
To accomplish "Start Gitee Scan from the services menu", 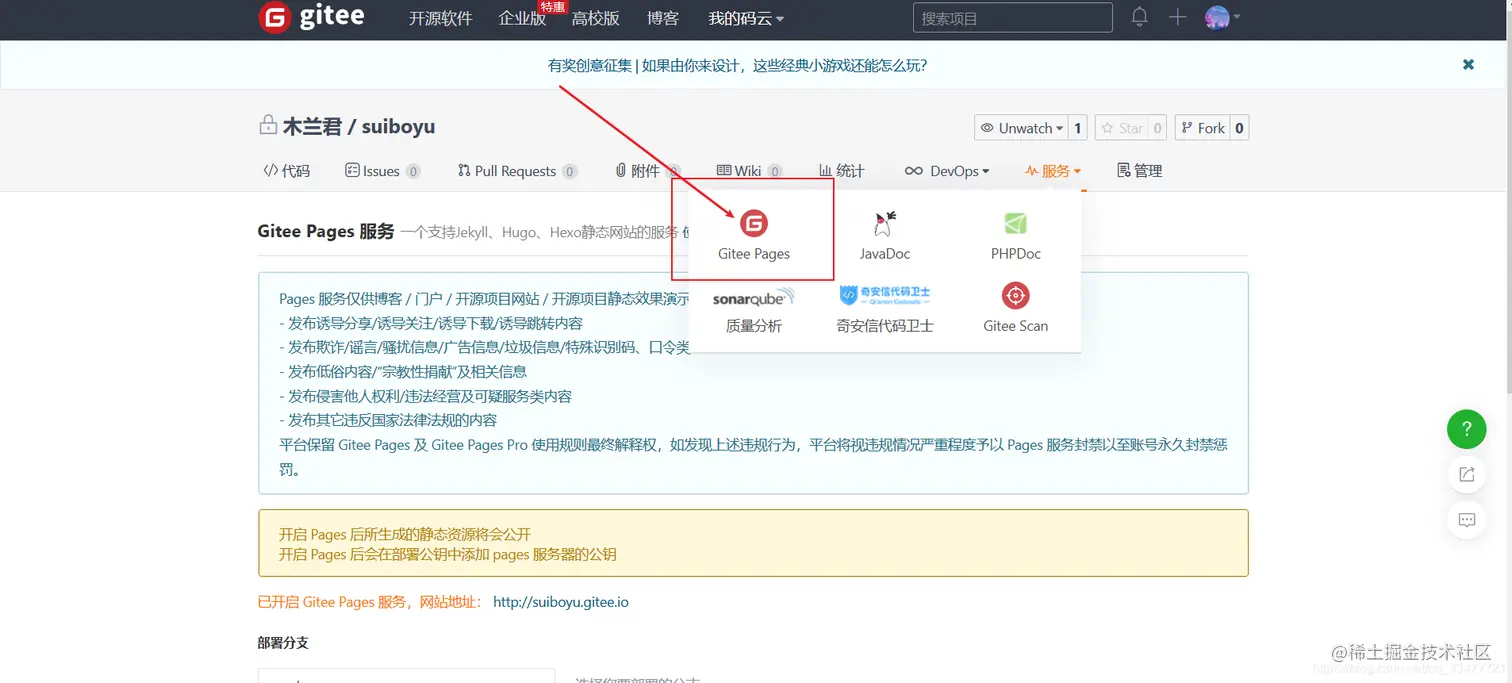I will pyautogui.click(x=1015, y=305).
